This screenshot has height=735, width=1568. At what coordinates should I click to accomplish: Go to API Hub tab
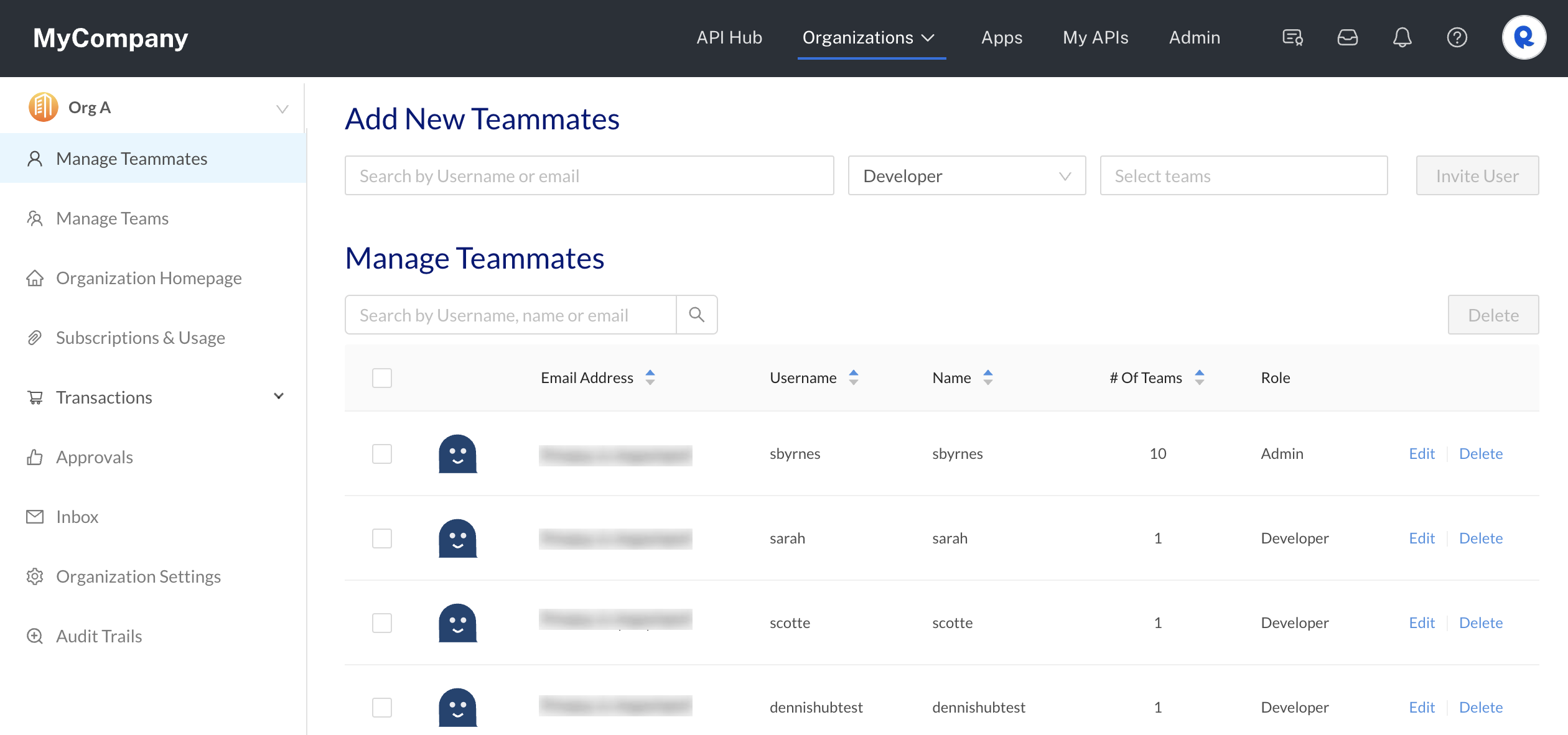[729, 37]
